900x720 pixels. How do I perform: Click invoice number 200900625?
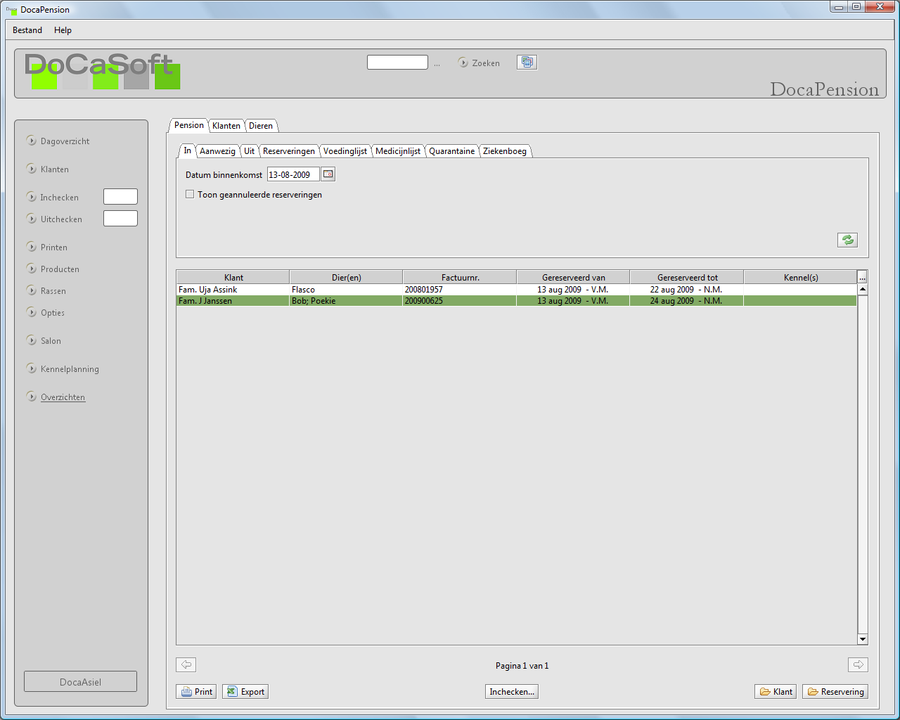coord(424,301)
